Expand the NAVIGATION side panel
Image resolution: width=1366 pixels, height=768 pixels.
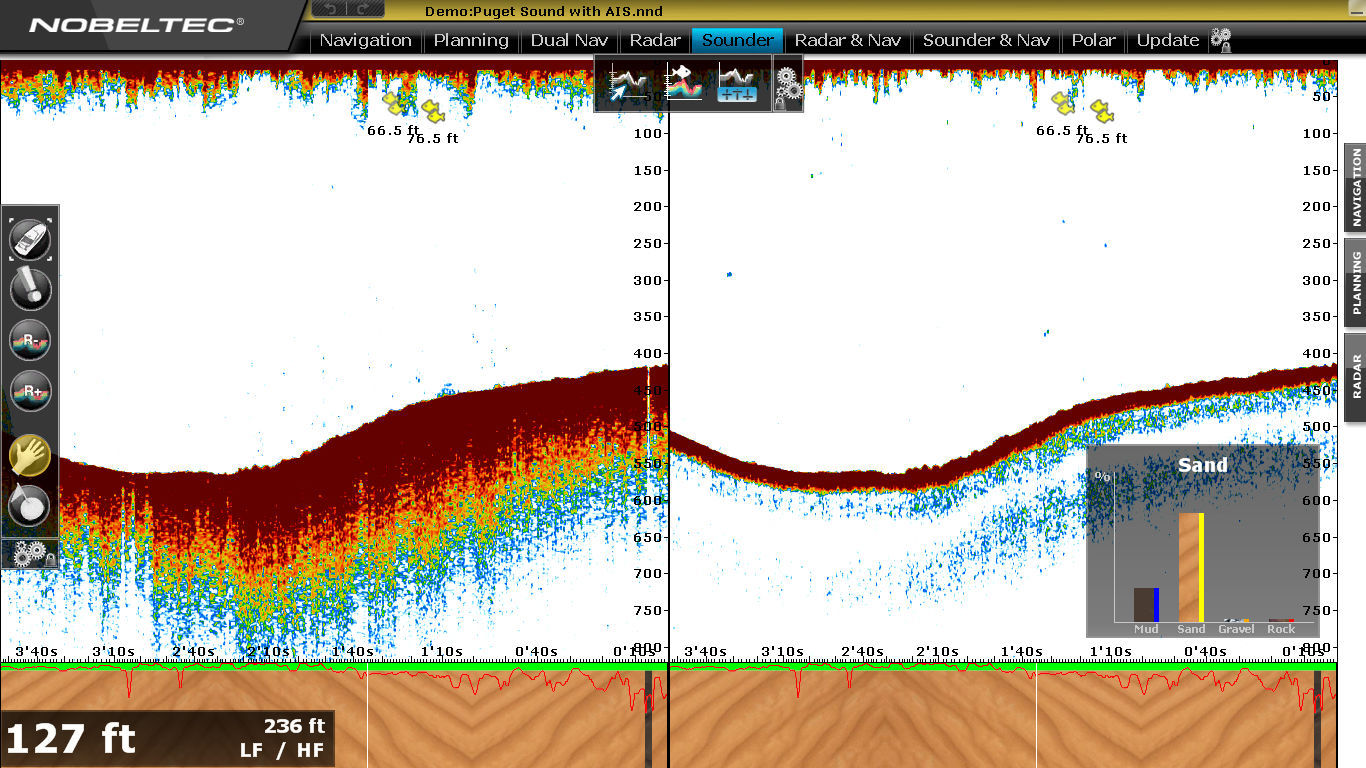(x=1356, y=183)
